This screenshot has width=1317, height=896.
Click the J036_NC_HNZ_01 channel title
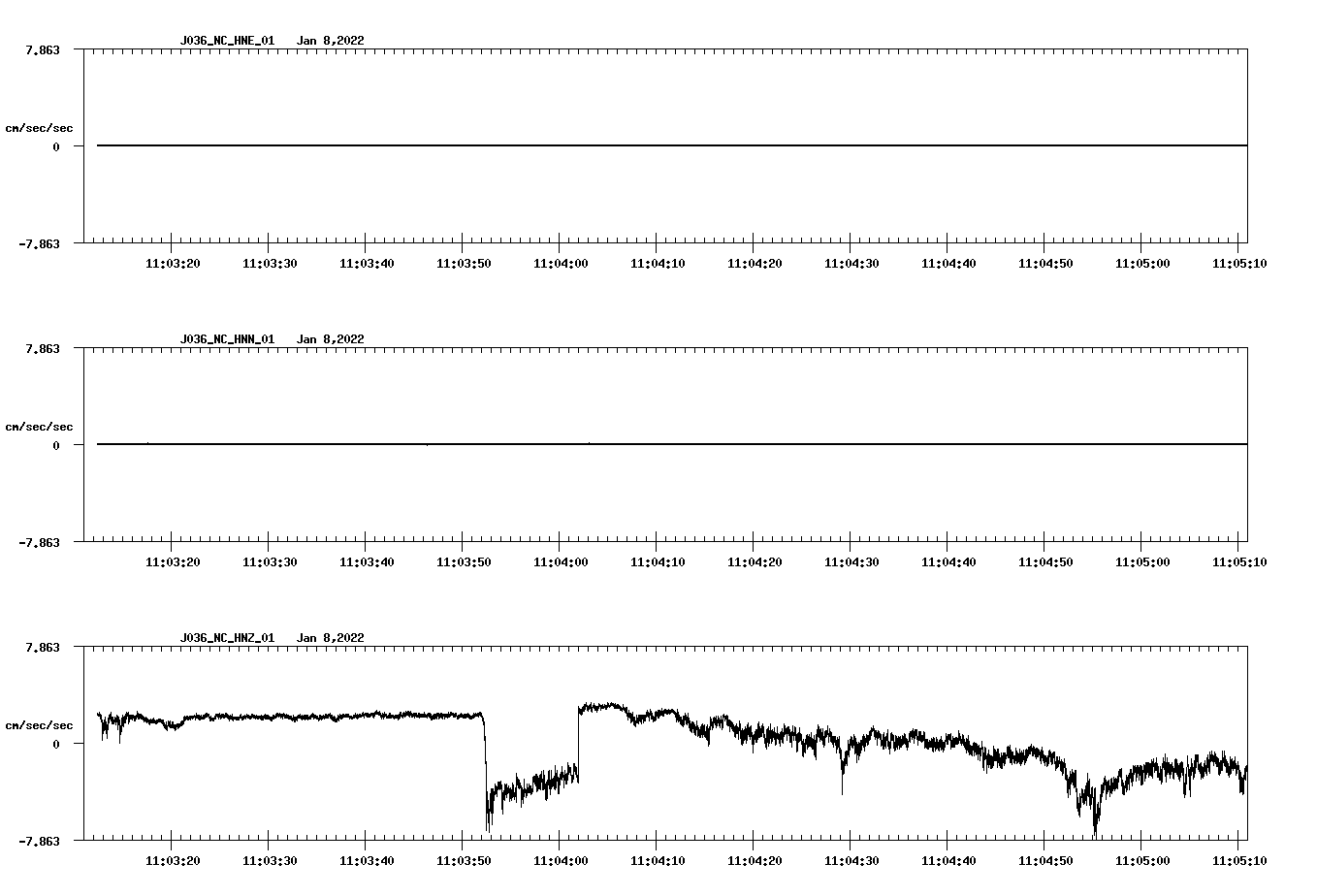(227, 638)
